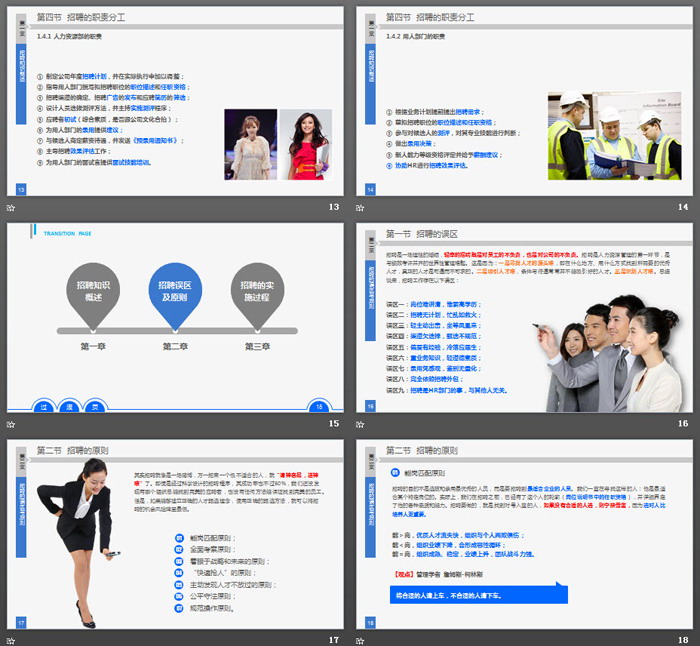Click the slide number label 18
700x646 pixels.
click(x=683, y=640)
